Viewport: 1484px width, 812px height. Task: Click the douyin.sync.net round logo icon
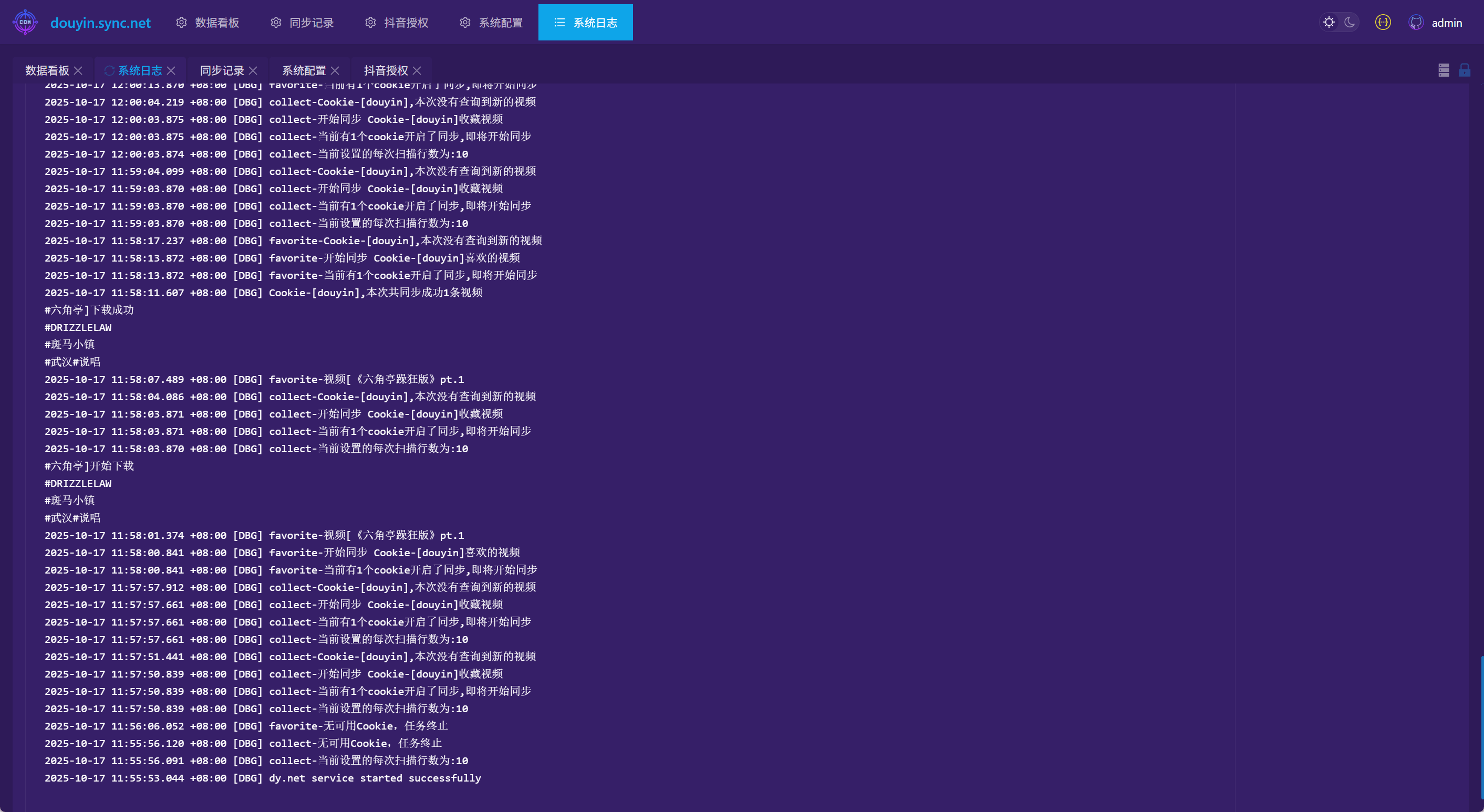tap(25, 23)
